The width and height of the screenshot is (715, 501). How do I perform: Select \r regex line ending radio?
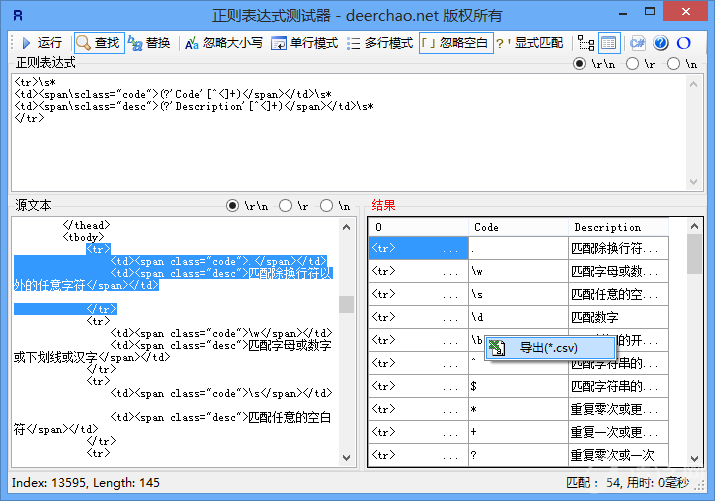[x=631, y=64]
